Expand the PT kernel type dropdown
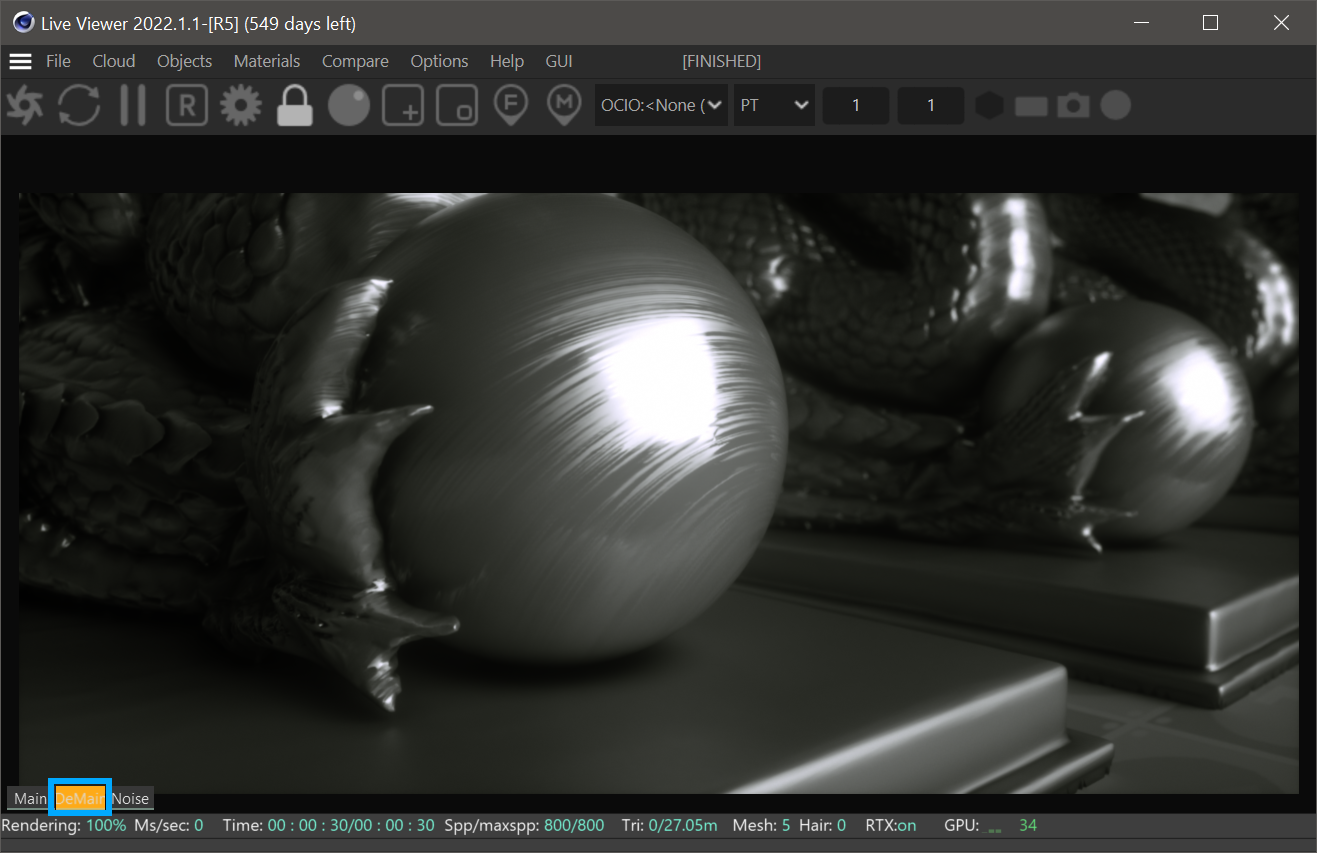Image resolution: width=1317 pixels, height=853 pixels. pyautogui.click(x=774, y=105)
